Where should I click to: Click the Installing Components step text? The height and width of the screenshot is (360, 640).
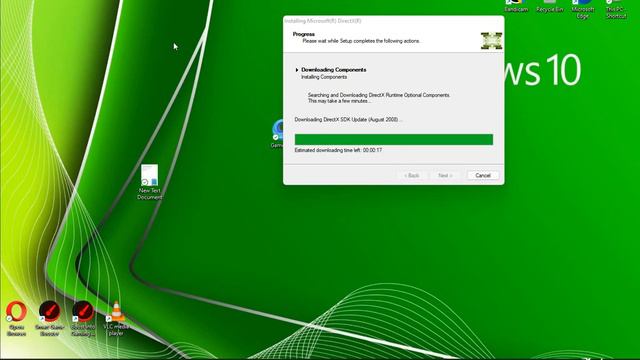click(324, 77)
